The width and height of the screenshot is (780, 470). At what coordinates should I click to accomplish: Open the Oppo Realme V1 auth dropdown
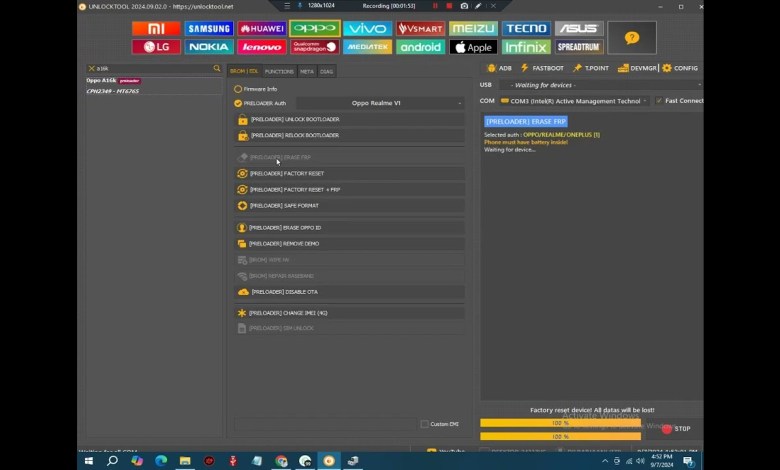tap(381, 103)
